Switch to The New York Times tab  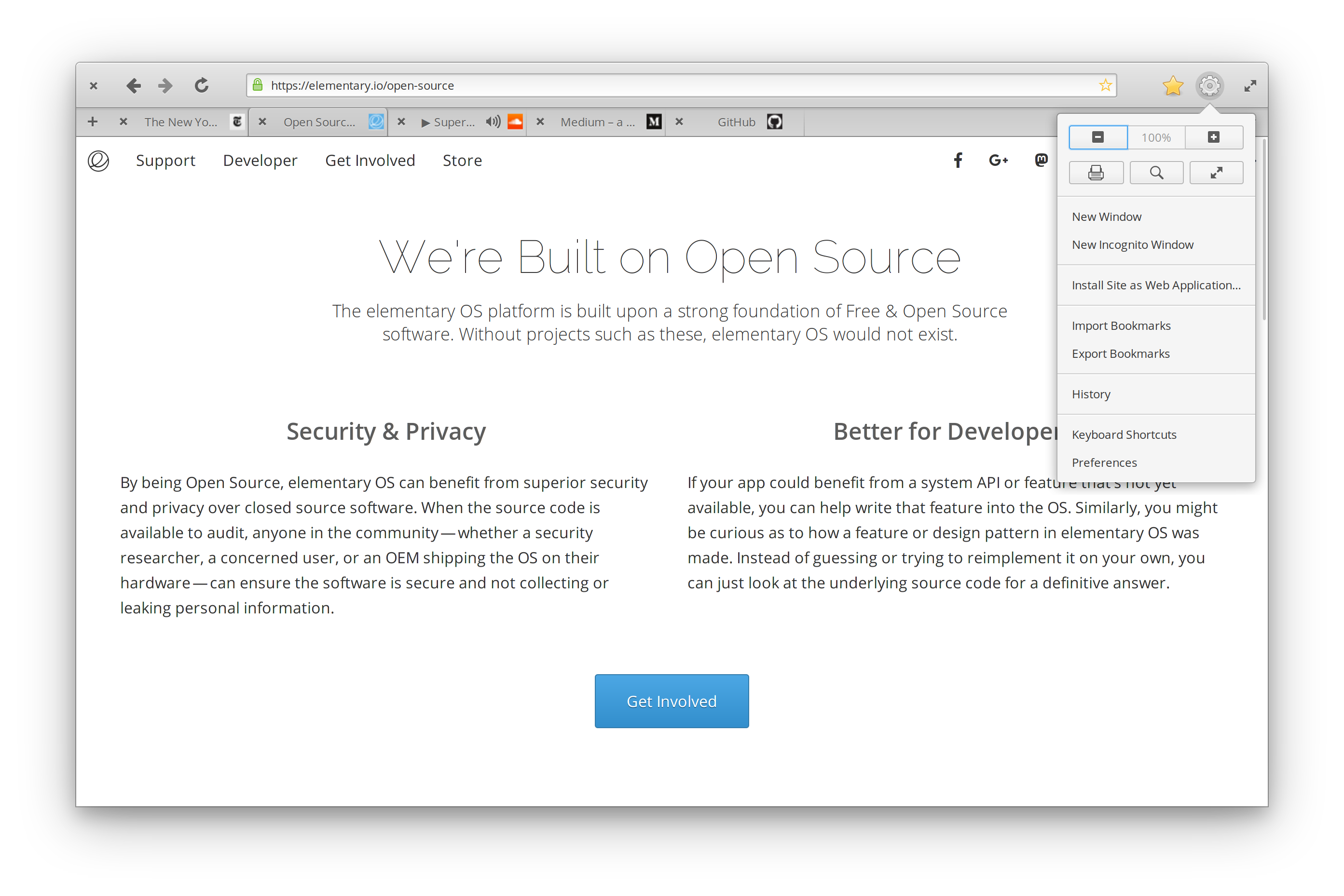[x=180, y=122]
